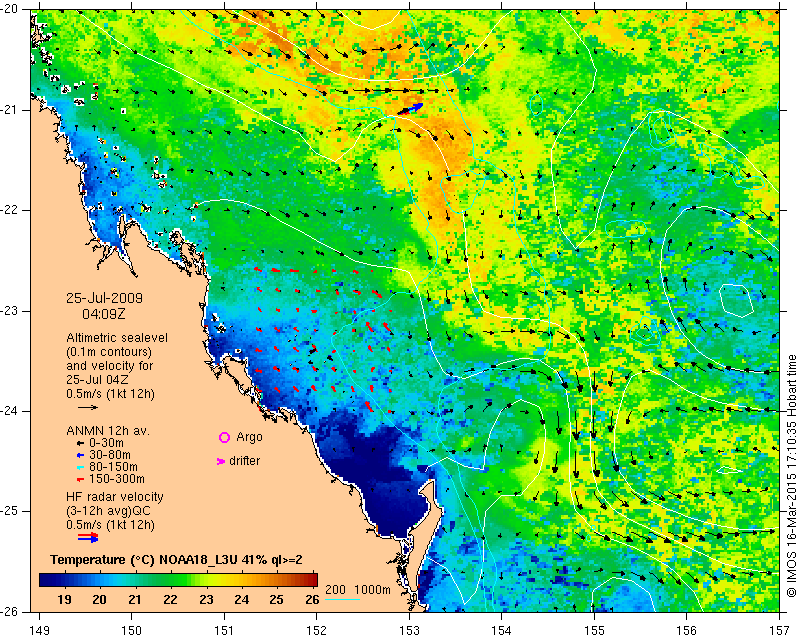Click the '21' colorbar tick label
This screenshot has height=640, width=800.
135,599
